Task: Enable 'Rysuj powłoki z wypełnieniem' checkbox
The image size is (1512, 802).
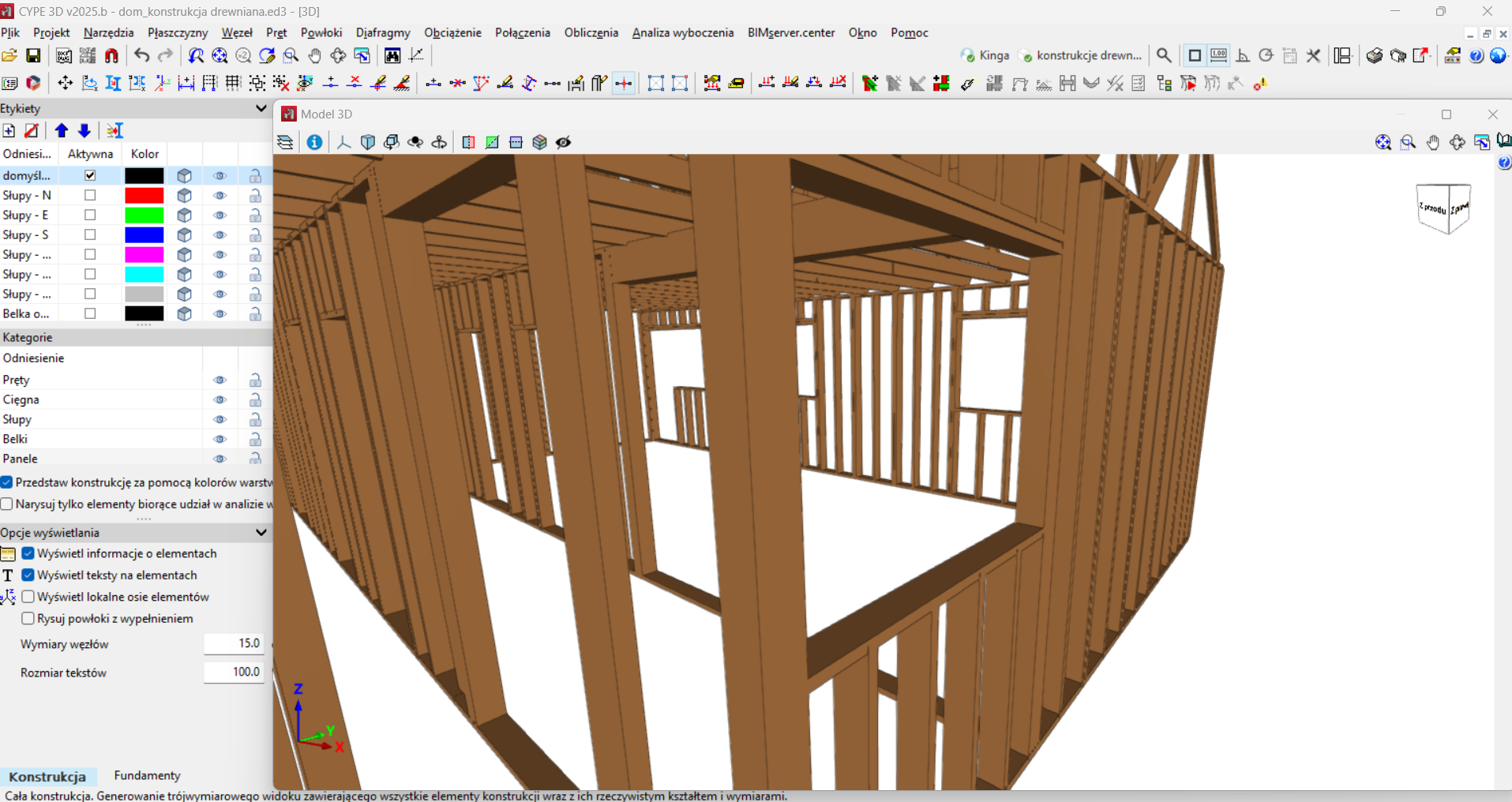Action: 28,618
